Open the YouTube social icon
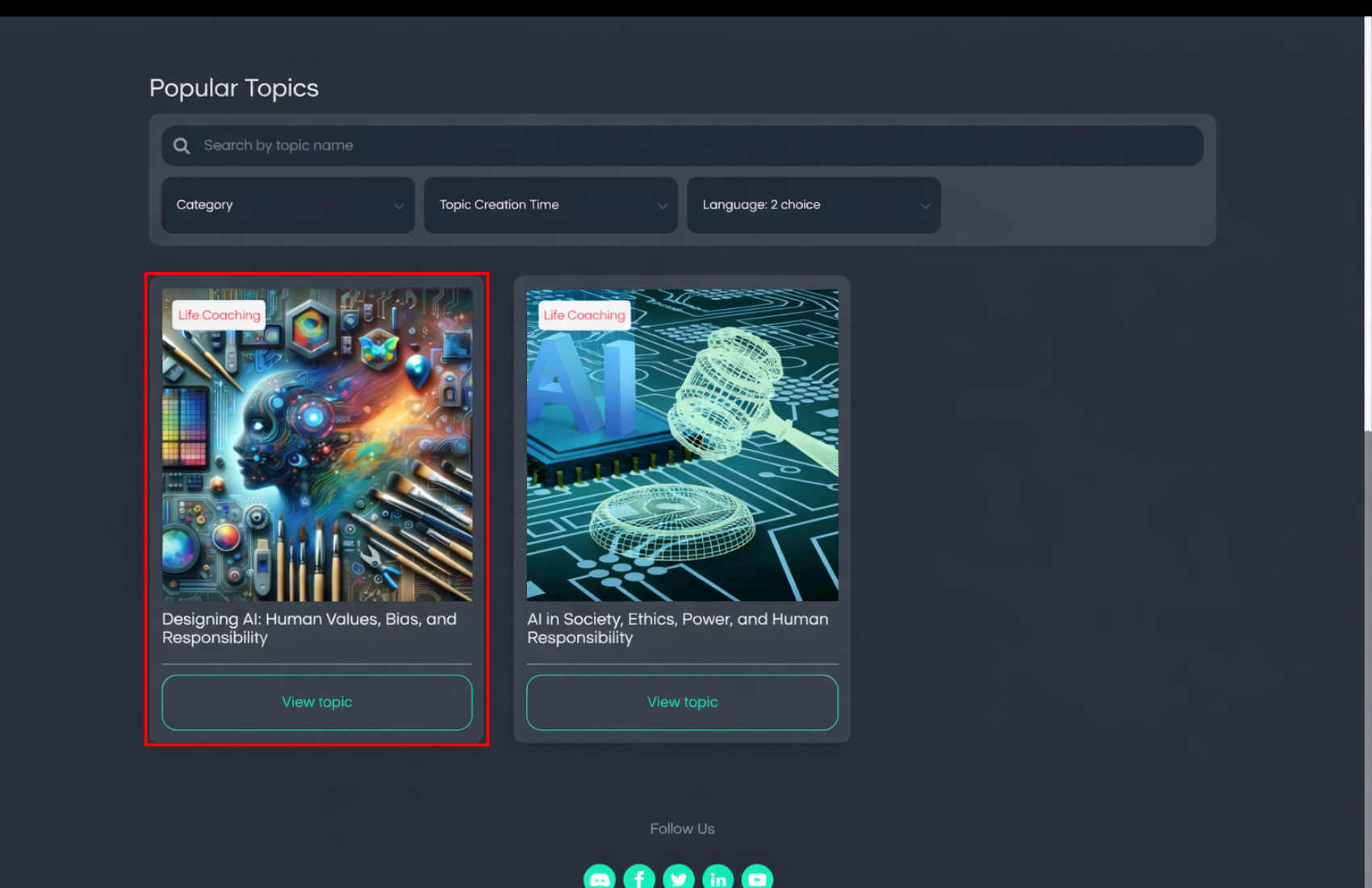 click(x=757, y=878)
